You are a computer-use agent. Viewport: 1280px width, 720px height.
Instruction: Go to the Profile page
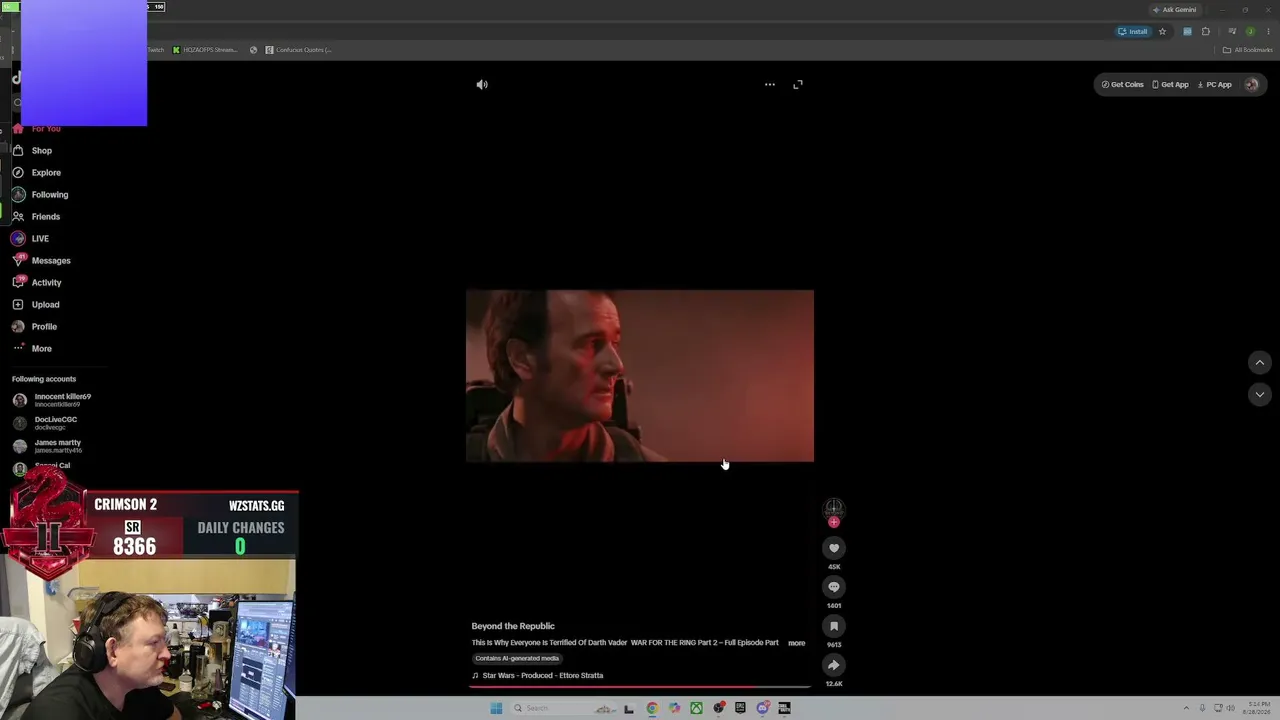click(x=44, y=327)
